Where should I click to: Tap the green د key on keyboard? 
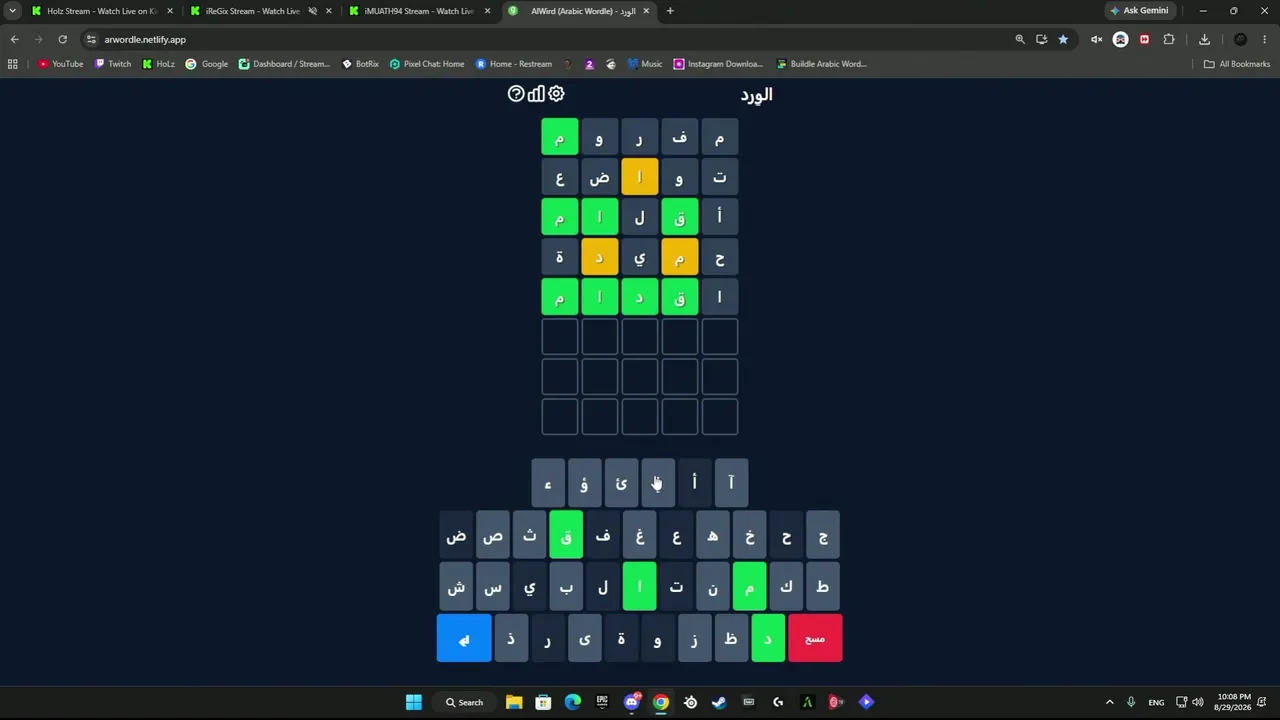(x=768, y=638)
